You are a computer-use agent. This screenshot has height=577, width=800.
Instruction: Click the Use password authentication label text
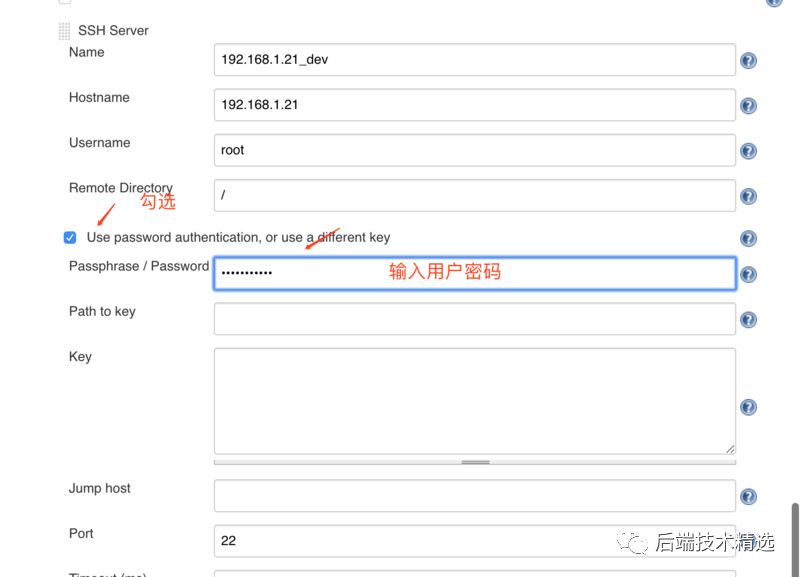click(238, 238)
